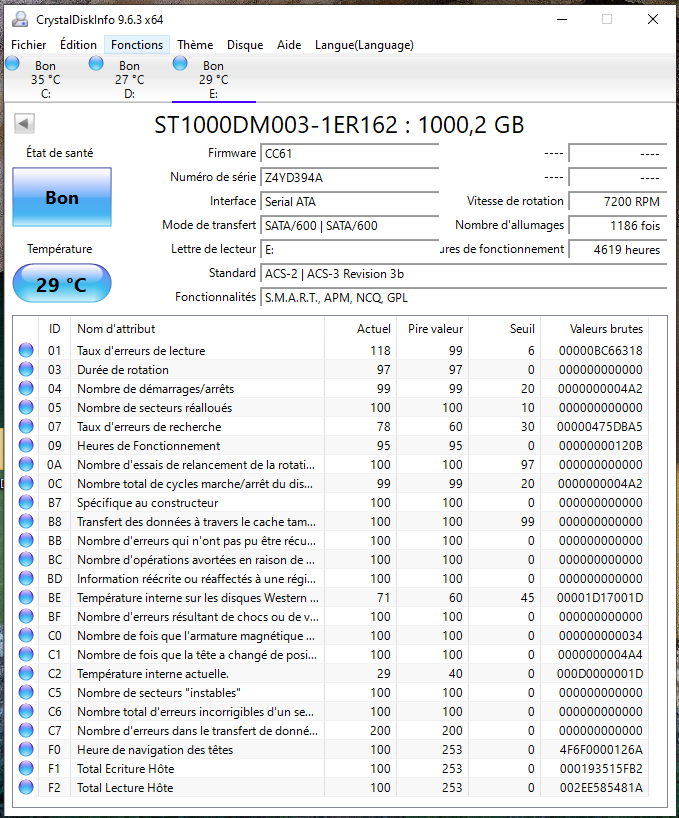Click the 29 °C temperature button
The image size is (679, 818).
pyautogui.click(x=62, y=283)
